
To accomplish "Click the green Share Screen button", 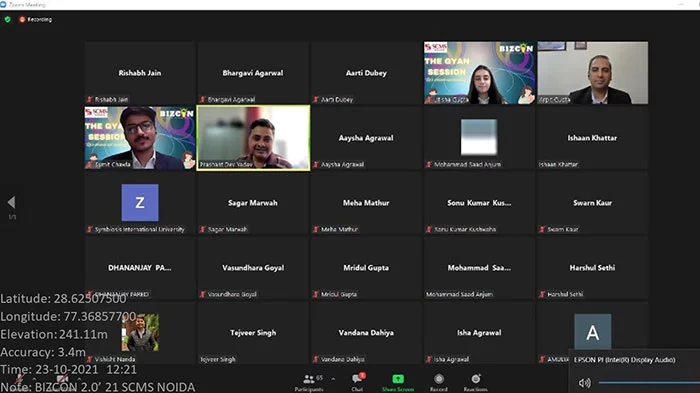I will click(398, 382).
